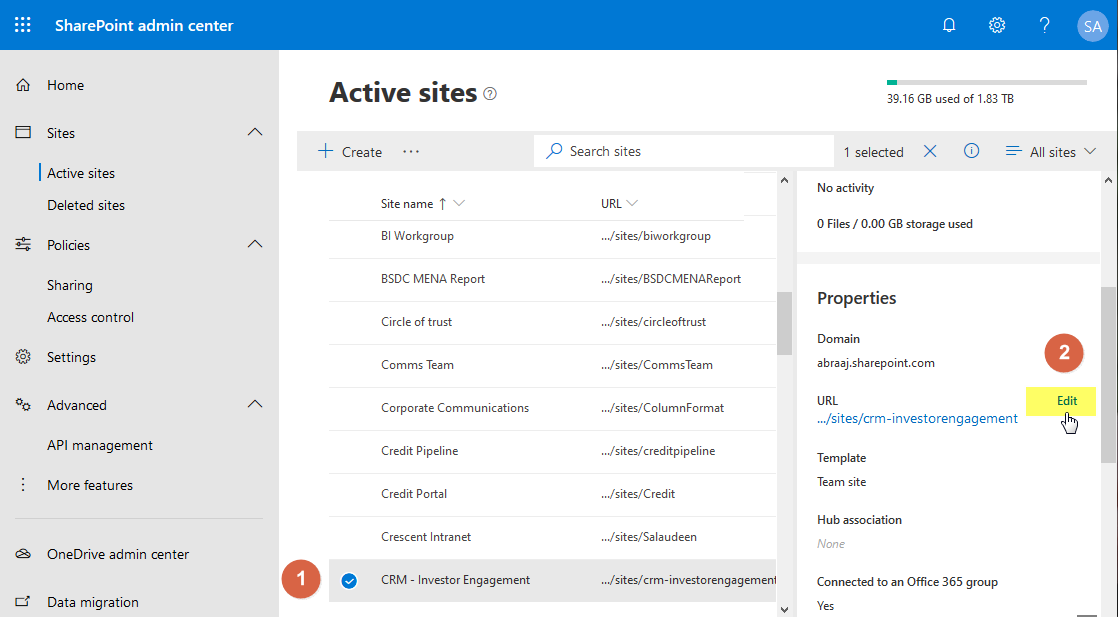Open the app launcher waffle icon
Screen dimensions: 1118x617
[22, 25]
